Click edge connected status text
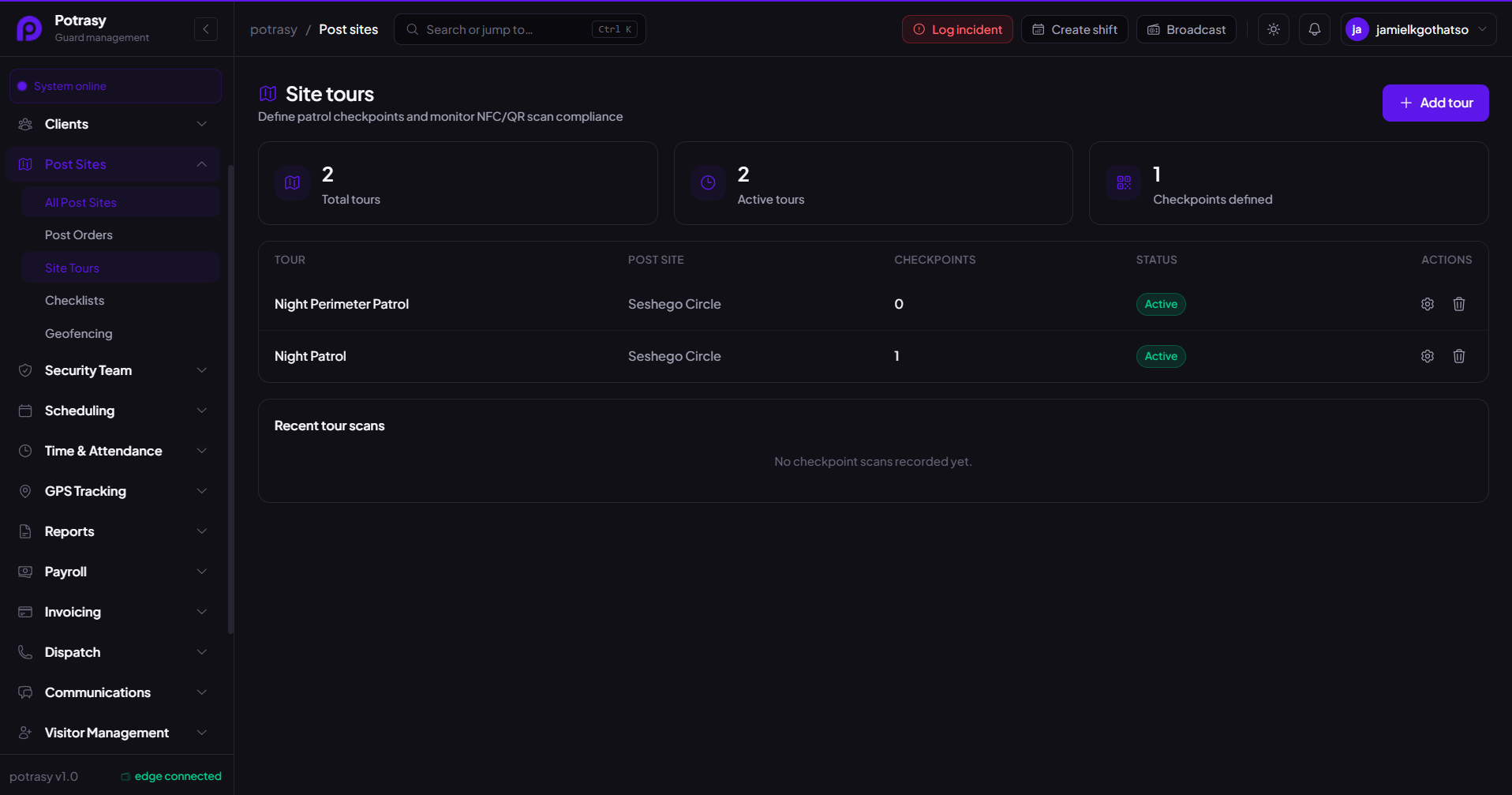This screenshot has height=795, width=1512. pos(178,776)
